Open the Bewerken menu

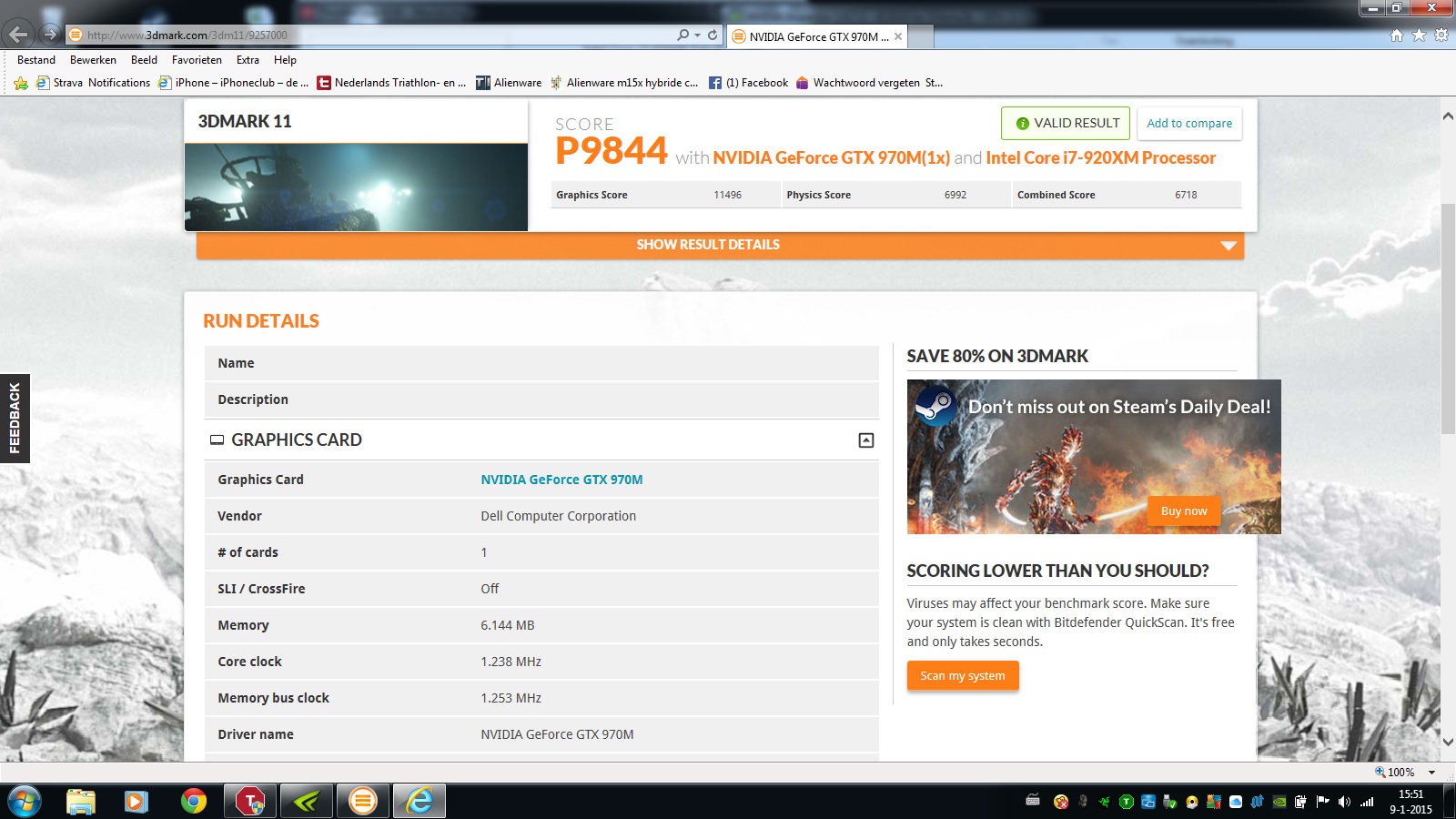click(93, 59)
